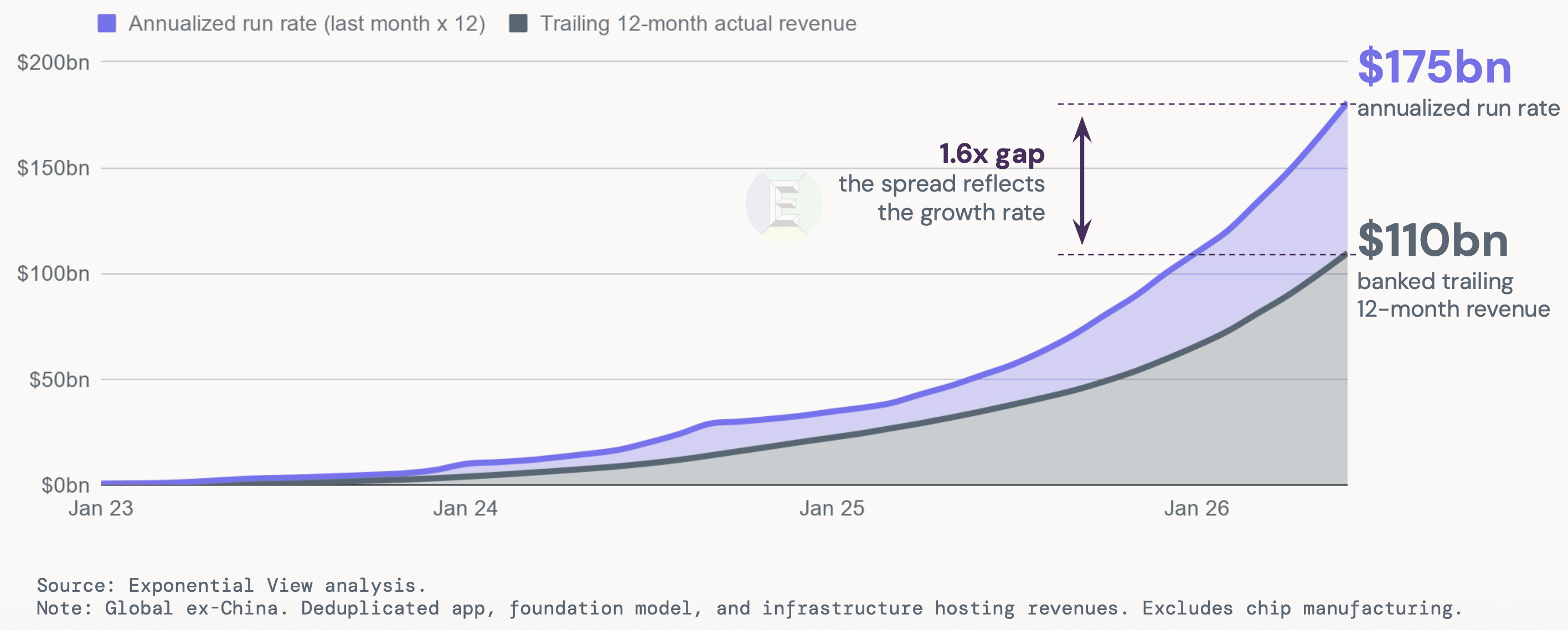The height and width of the screenshot is (630, 1568).
Task: Click the Jan 23 x-axis label
Action: [x=100, y=508]
